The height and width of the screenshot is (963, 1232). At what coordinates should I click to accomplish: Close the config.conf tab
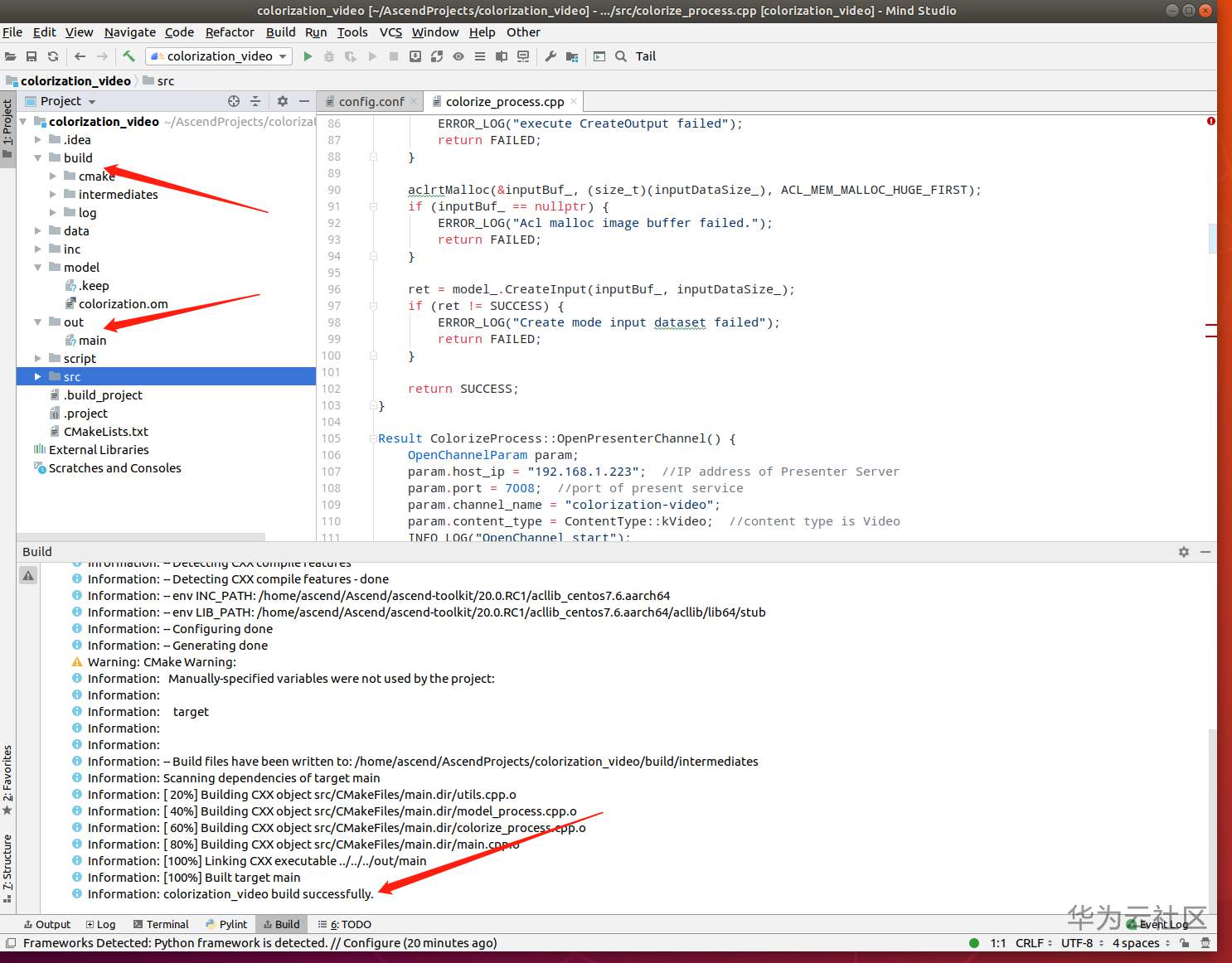413,101
